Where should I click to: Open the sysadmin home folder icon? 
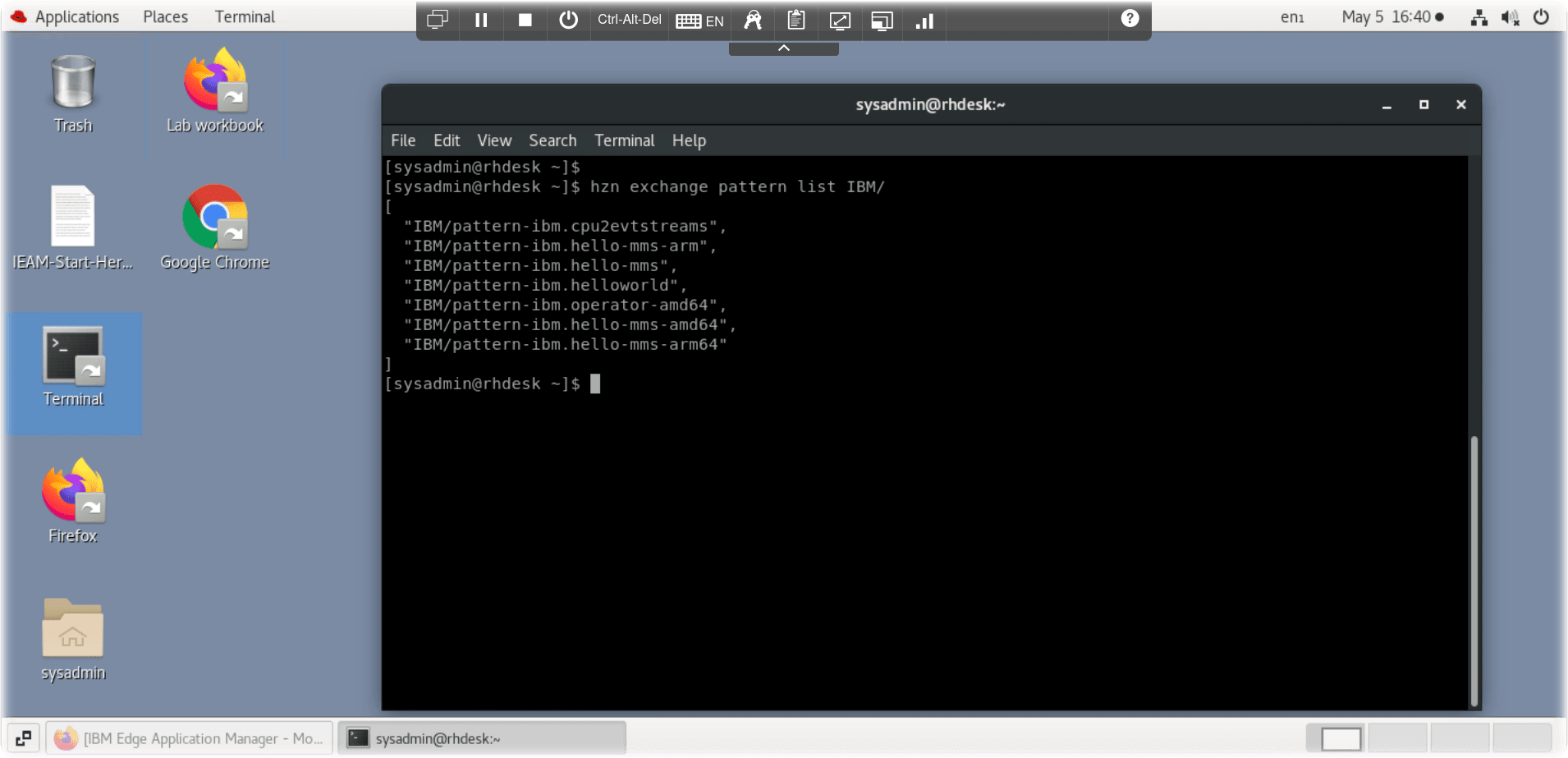click(73, 639)
